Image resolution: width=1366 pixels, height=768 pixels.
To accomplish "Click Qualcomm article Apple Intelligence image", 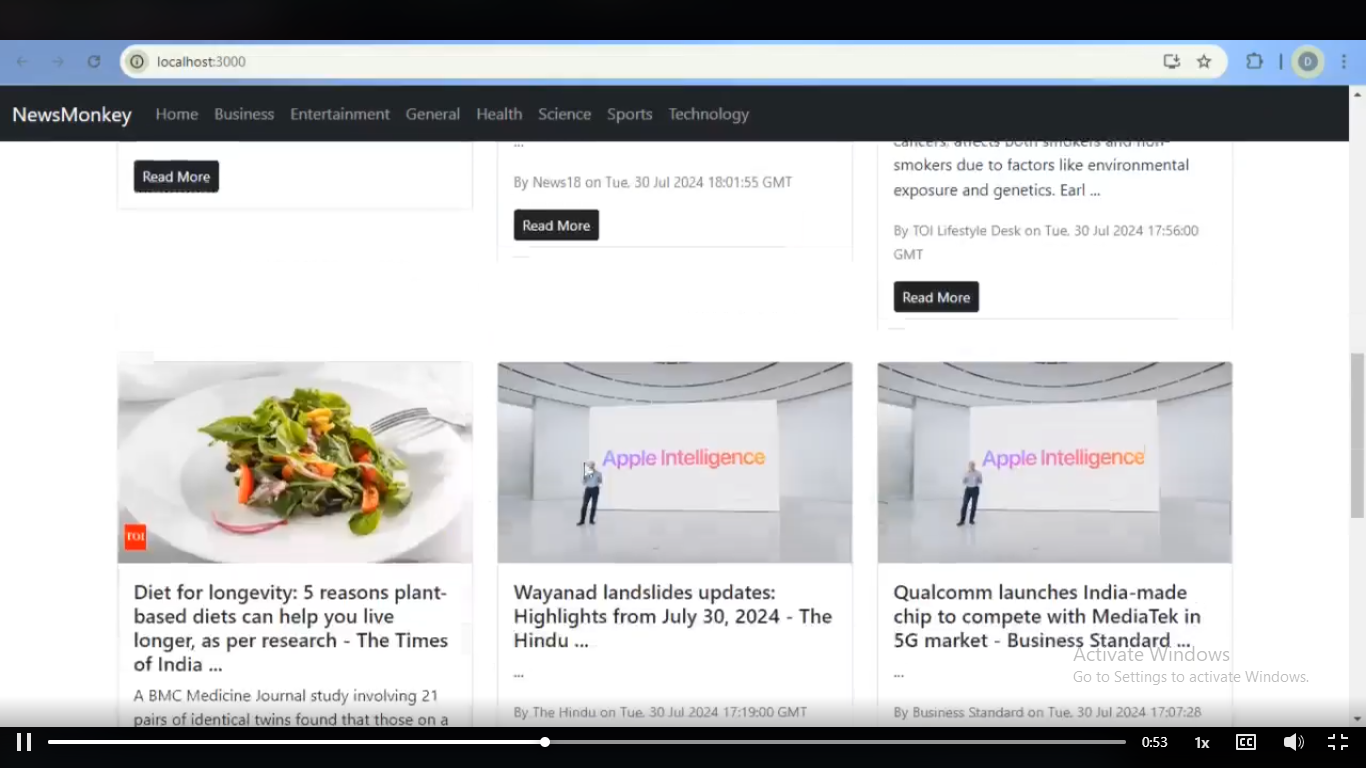I will [1055, 463].
